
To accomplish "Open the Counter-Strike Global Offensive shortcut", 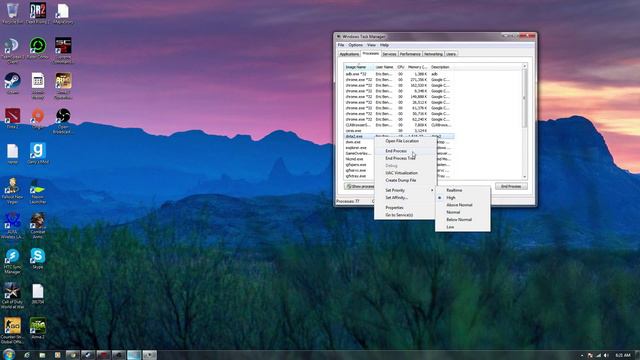I will [x=13, y=331].
